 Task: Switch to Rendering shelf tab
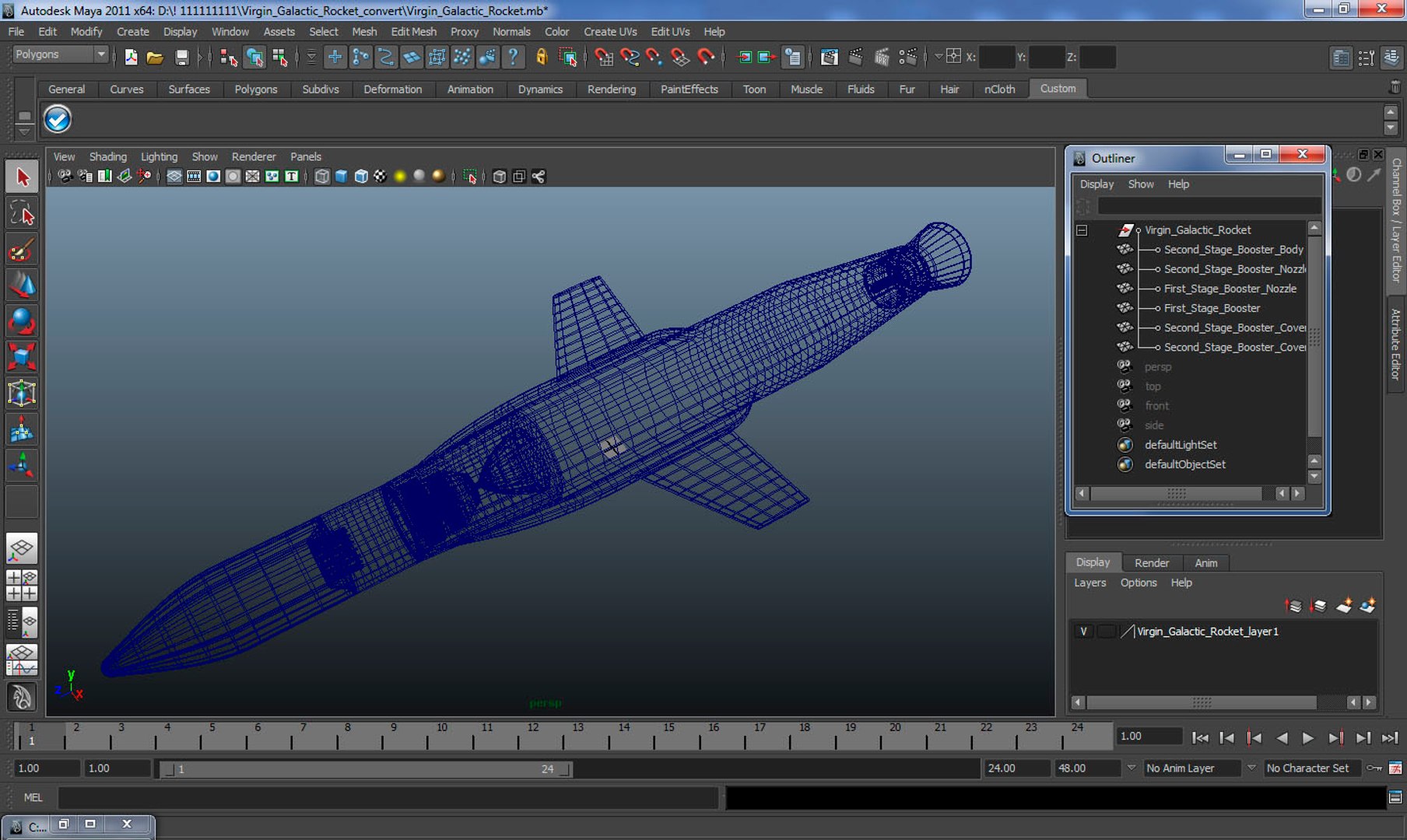[x=611, y=89]
